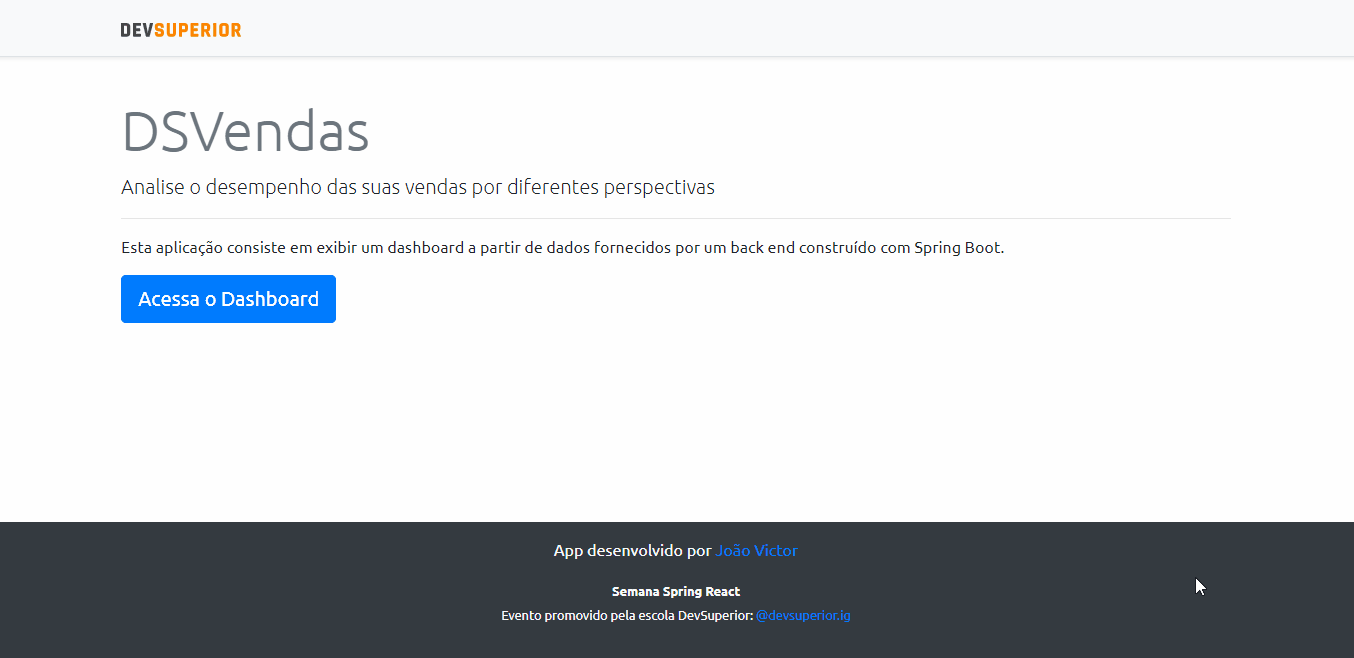Click the Acessa o Dashboard button
This screenshot has height=658, width=1354.
pyautogui.click(x=228, y=298)
